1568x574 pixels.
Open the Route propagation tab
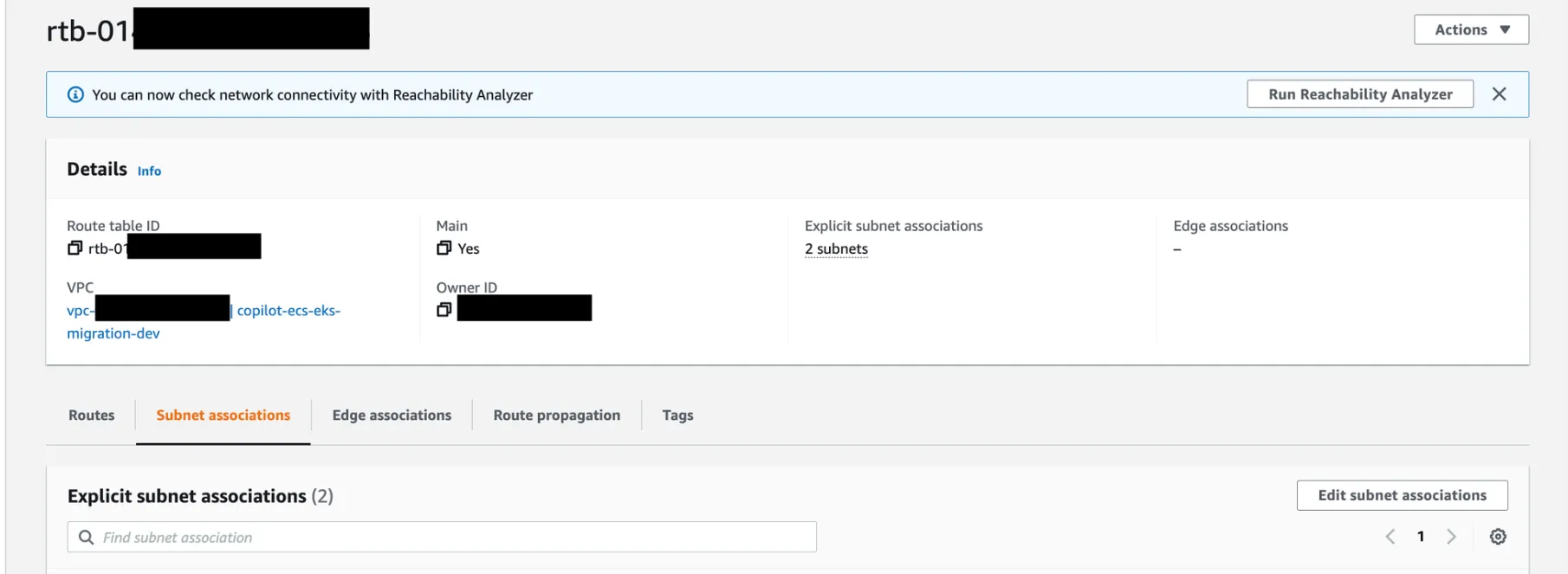pos(557,416)
